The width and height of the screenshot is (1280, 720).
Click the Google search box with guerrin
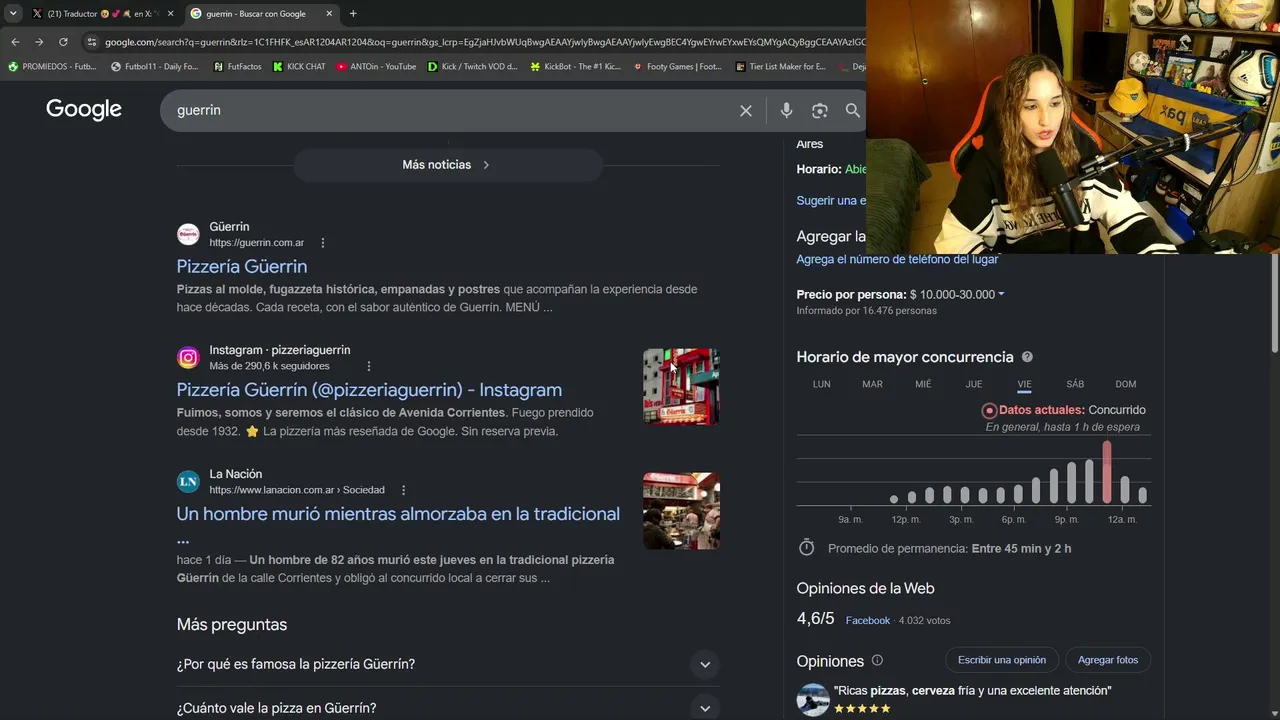click(x=450, y=110)
